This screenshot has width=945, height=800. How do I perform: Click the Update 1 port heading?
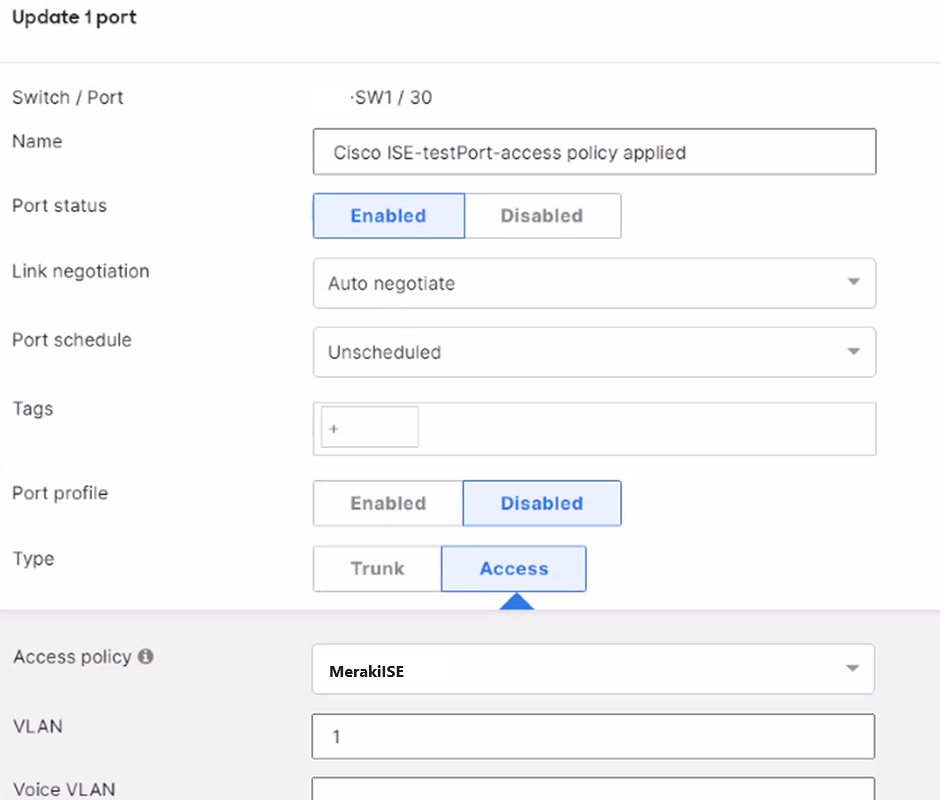(x=73, y=17)
